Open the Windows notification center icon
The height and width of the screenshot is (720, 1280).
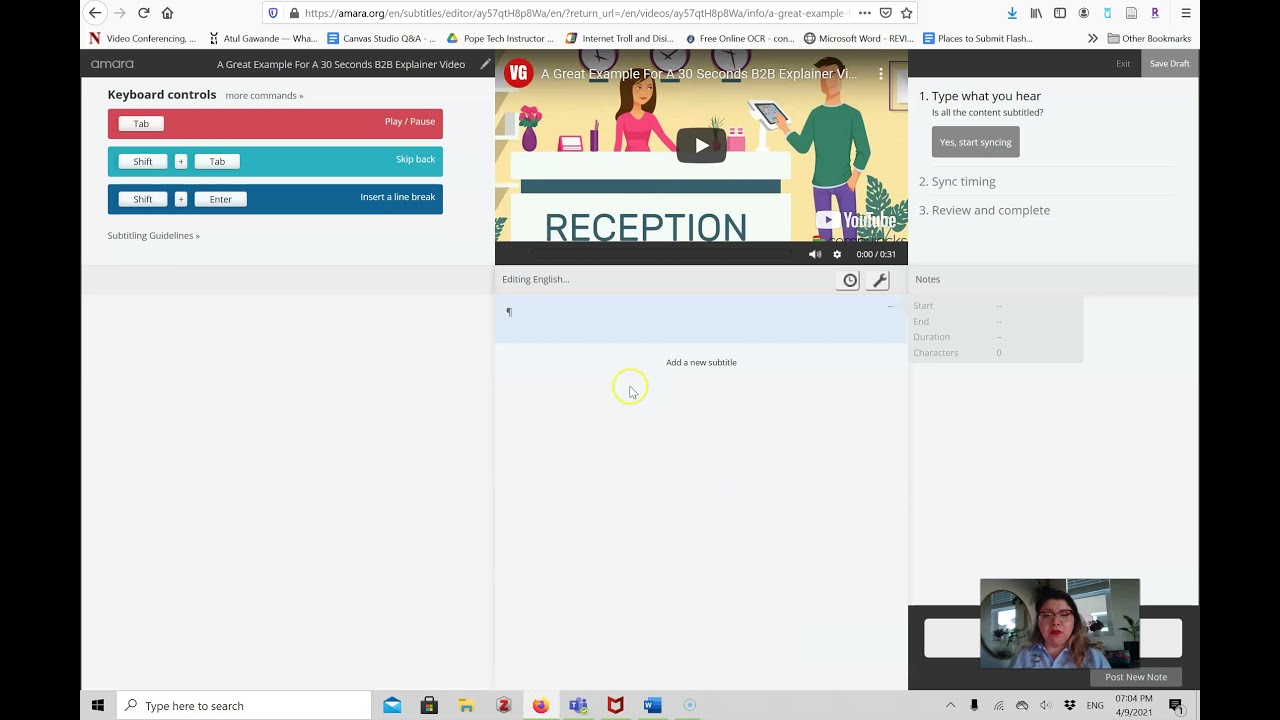click(x=1176, y=705)
